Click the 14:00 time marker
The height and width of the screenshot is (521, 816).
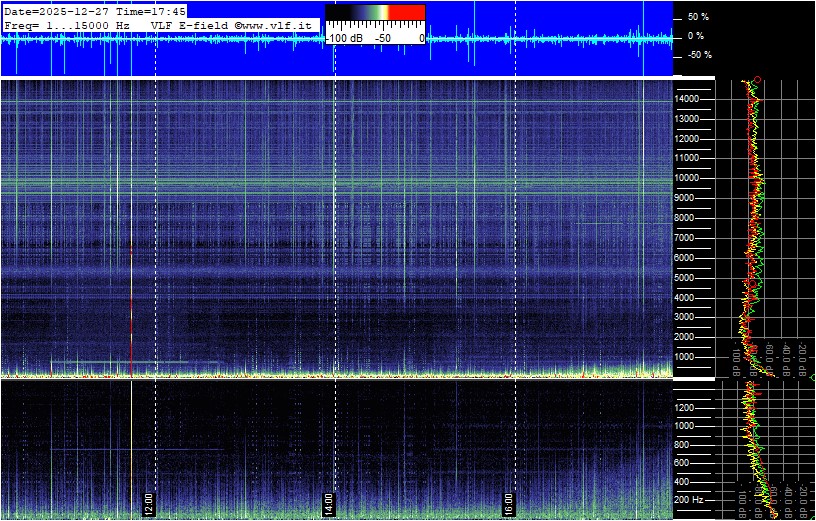(x=329, y=502)
